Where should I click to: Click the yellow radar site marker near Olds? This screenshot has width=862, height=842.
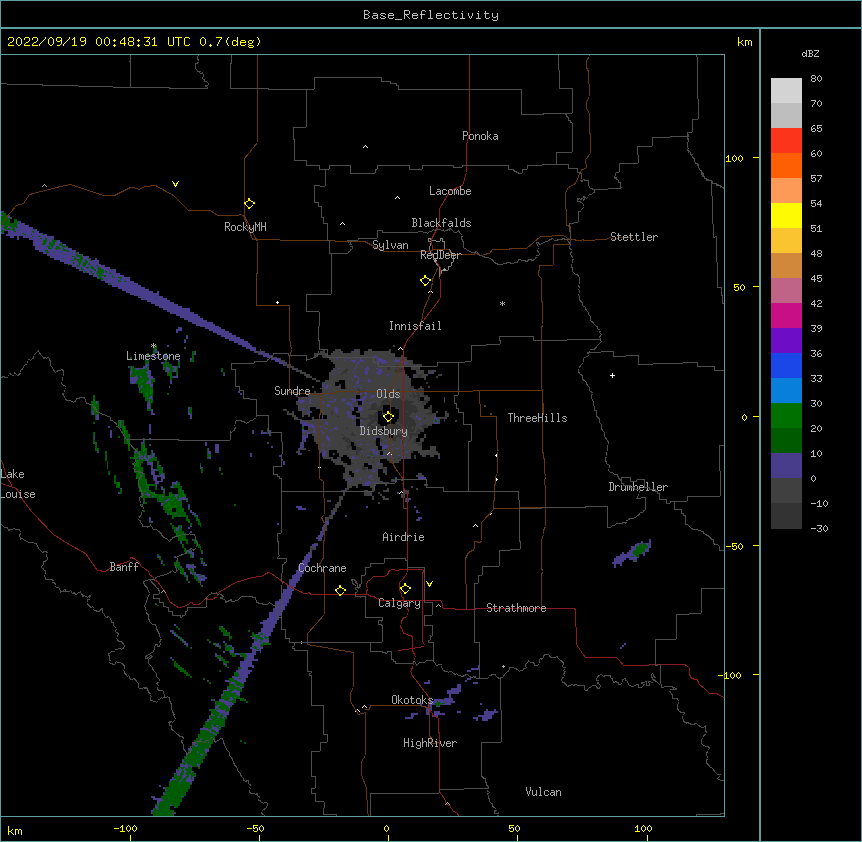(x=388, y=416)
